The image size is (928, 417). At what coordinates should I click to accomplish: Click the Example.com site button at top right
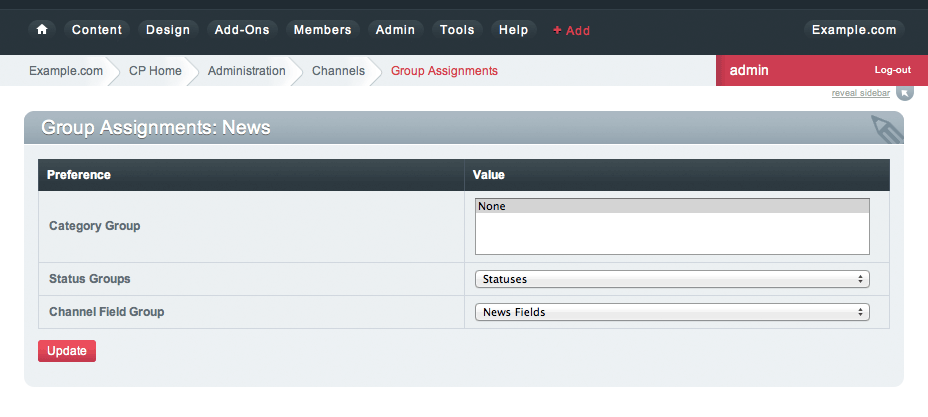854,30
